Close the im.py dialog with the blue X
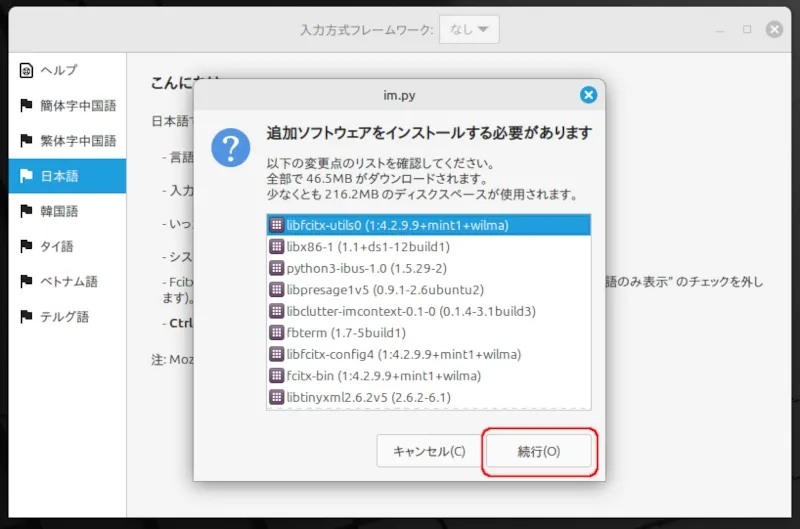 [x=588, y=95]
